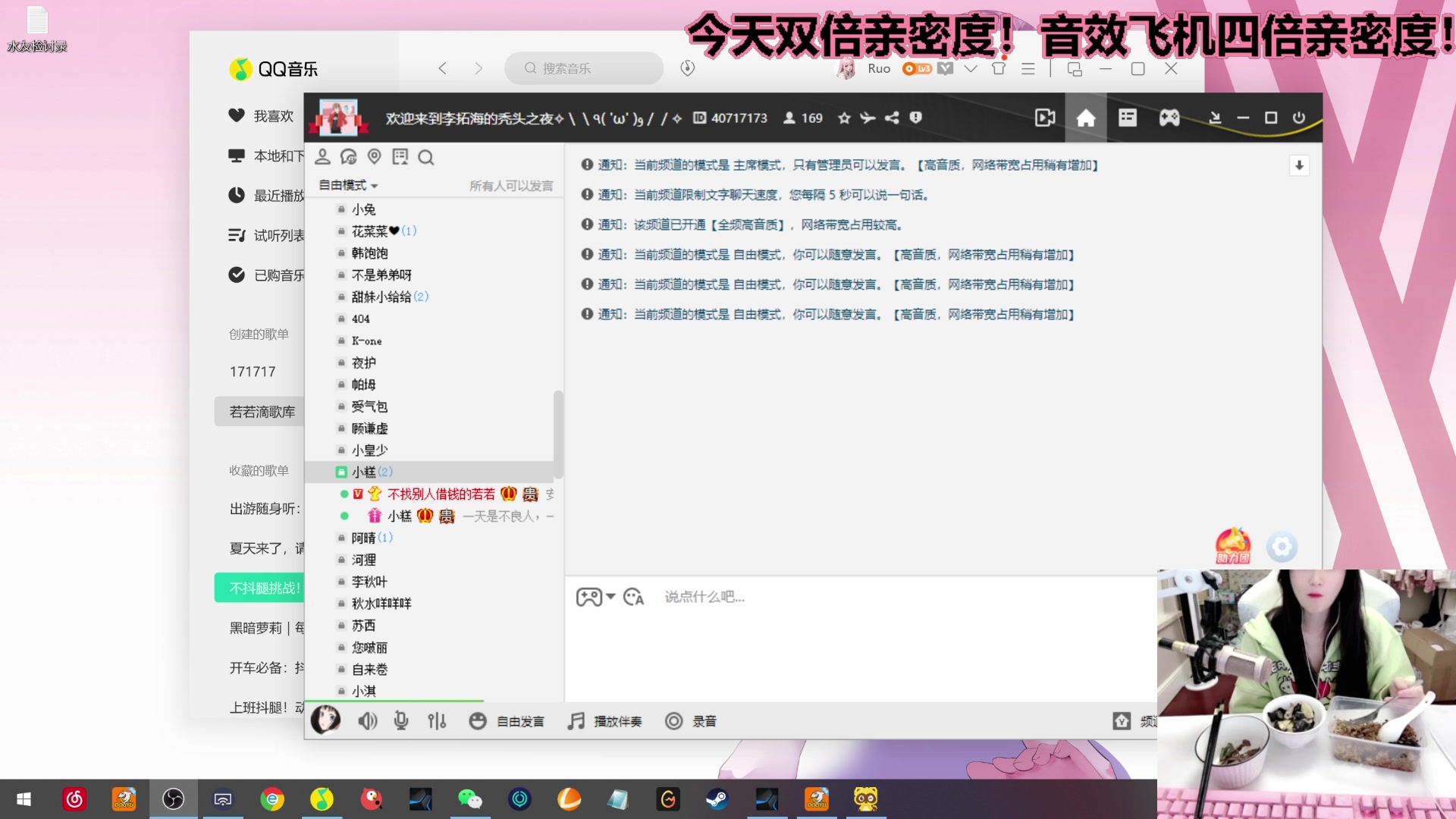The height and width of the screenshot is (819, 1456).
Task: Open the emoji picker in the bottom toolbar
Action: 478,720
